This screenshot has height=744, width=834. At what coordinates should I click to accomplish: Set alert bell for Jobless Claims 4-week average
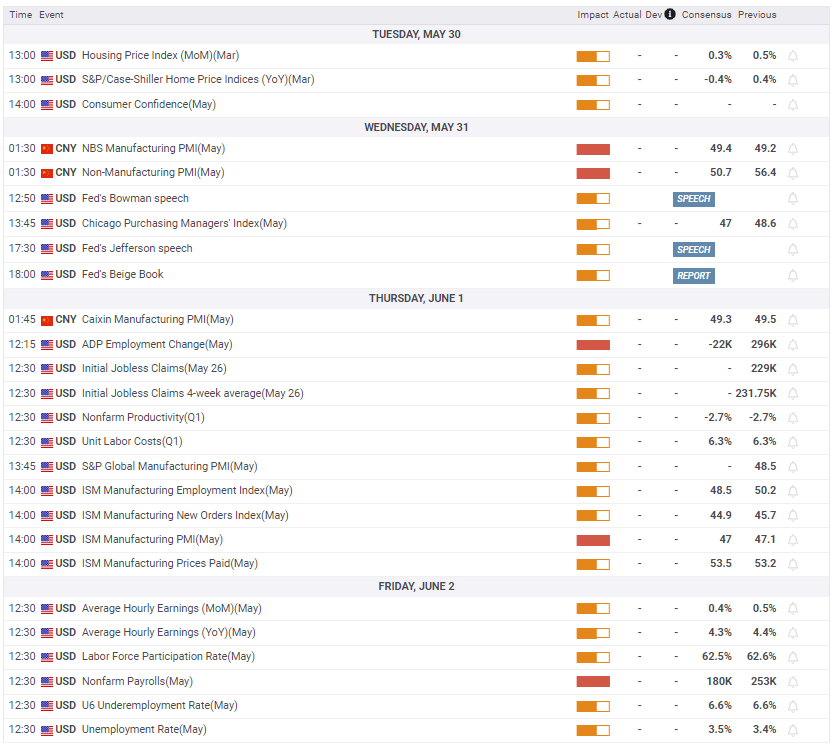pyautogui.click(x=793, y=394)
